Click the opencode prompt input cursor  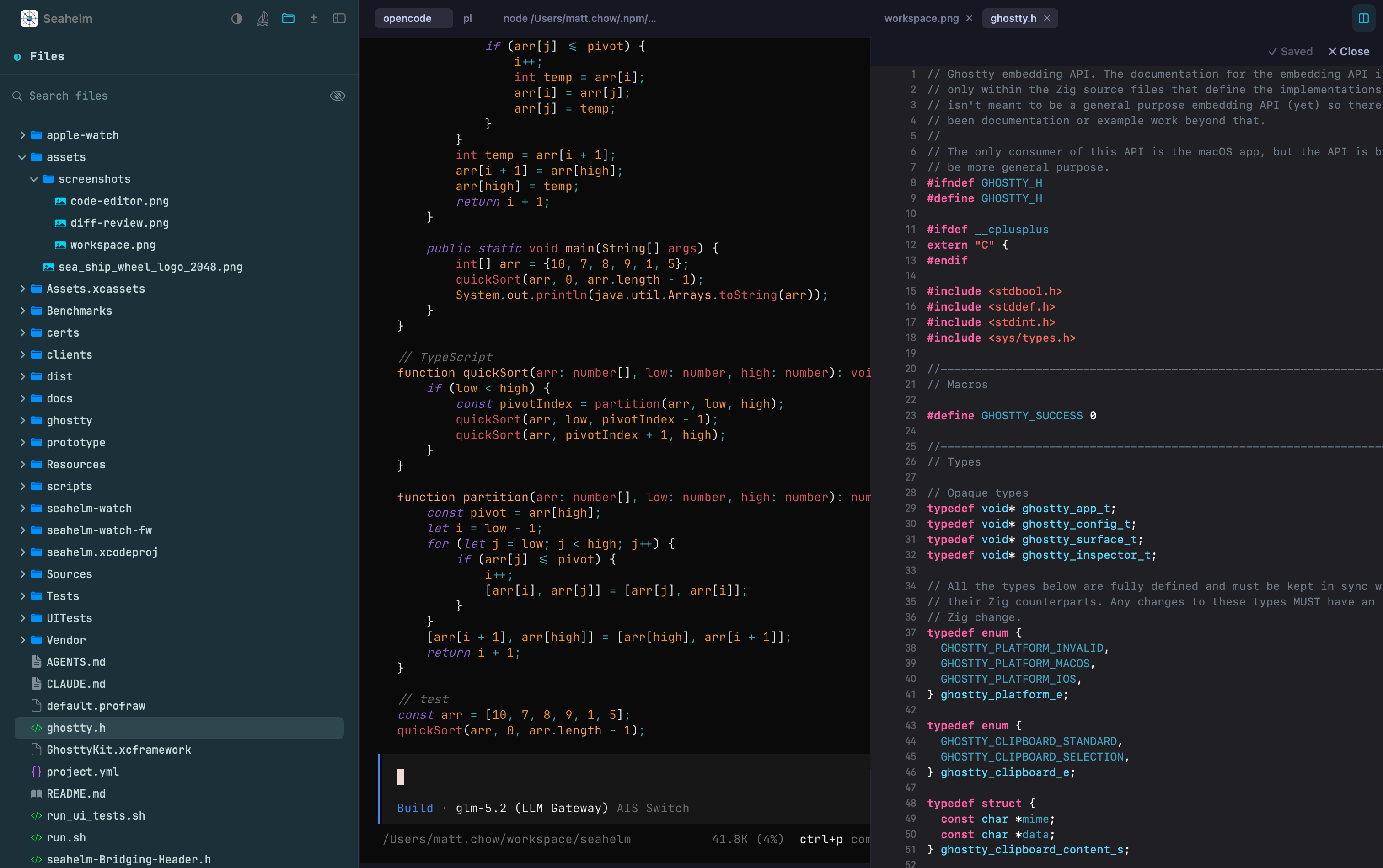click(401, 777)
